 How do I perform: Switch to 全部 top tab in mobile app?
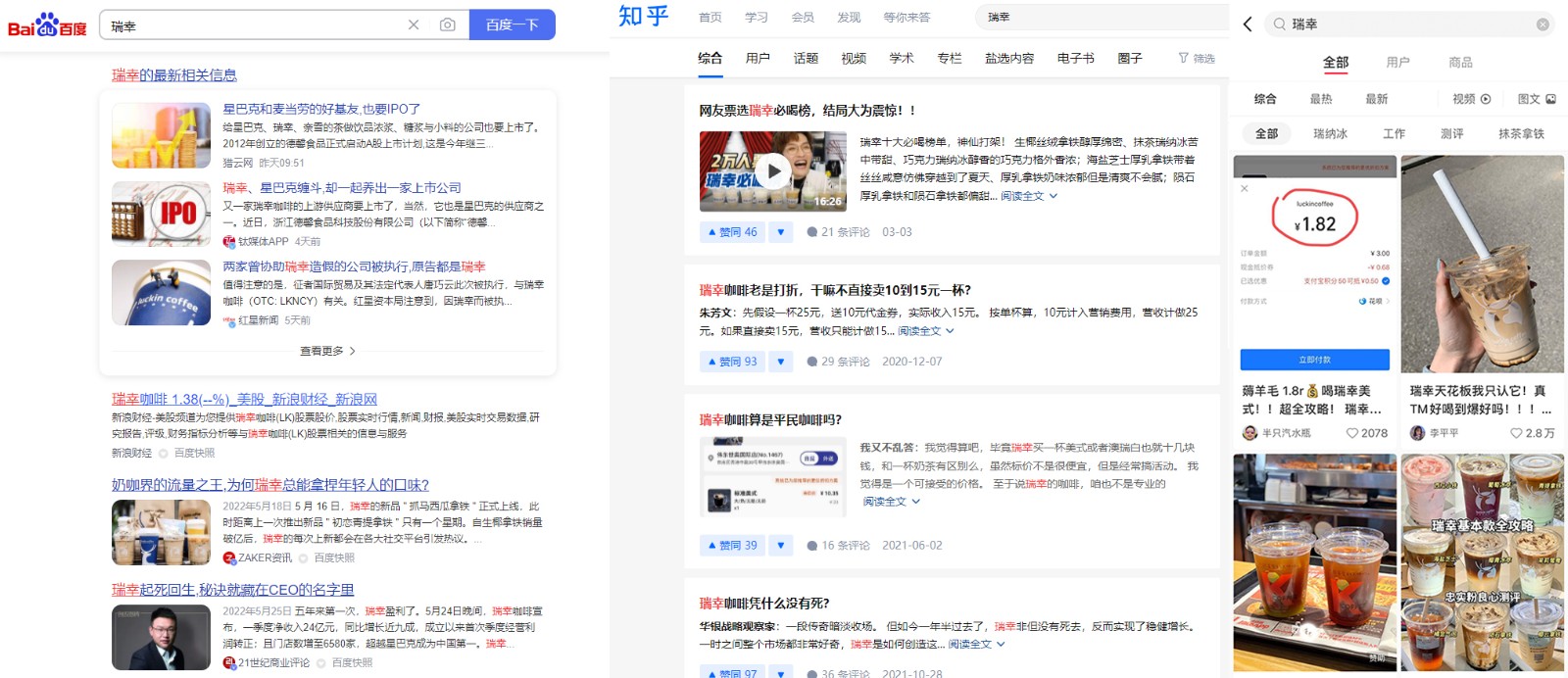pyautogui.click(x=1336, y=63)
